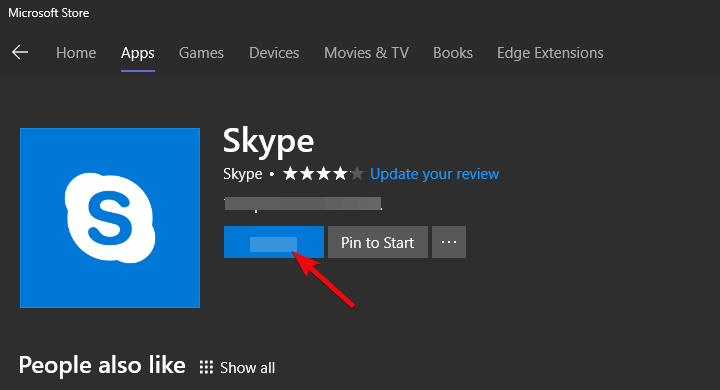Click the grid icon beside Show all
The width and height of the screenshot is (720, 390).
point(206,367)
